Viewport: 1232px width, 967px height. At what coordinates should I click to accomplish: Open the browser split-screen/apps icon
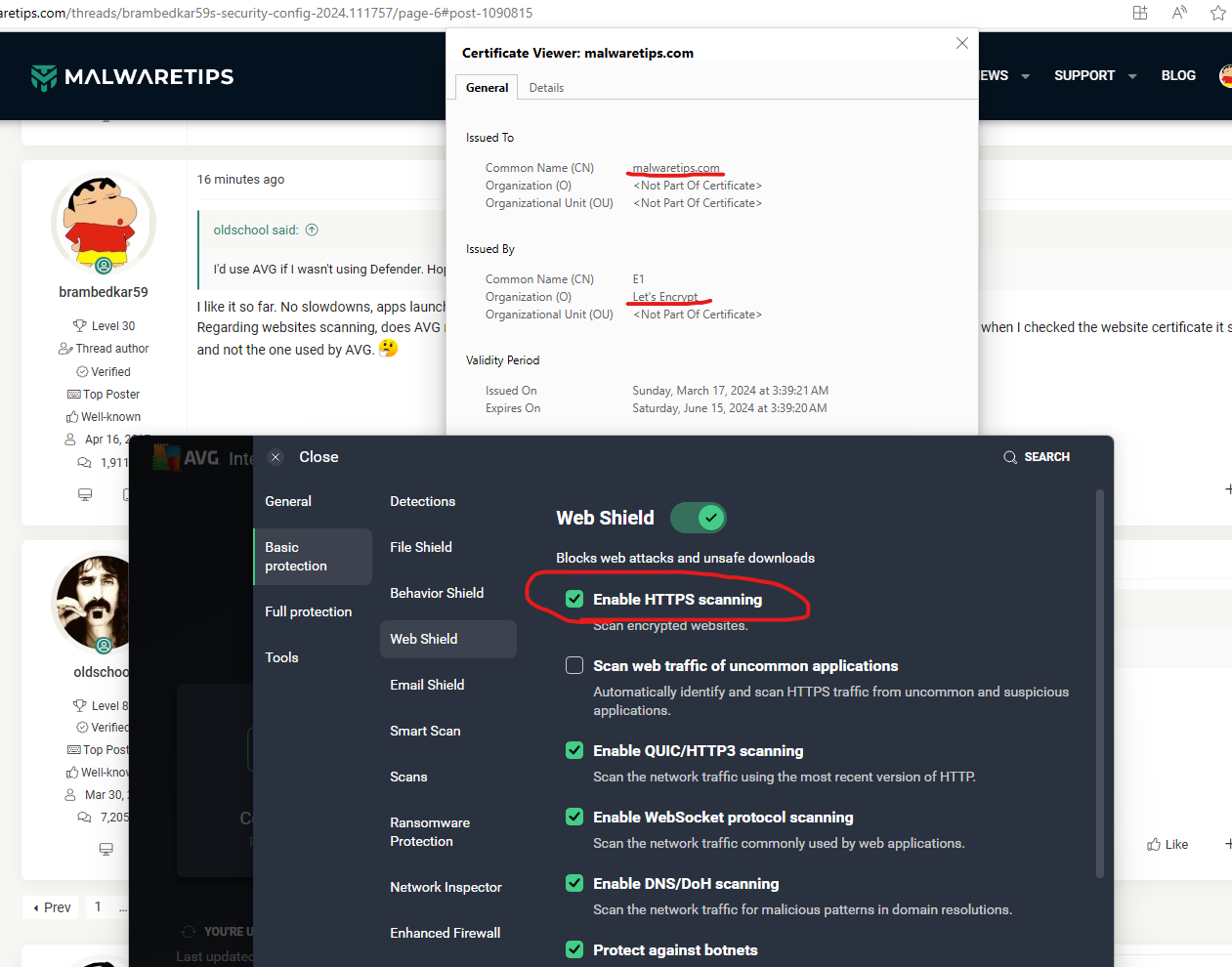1140,13
